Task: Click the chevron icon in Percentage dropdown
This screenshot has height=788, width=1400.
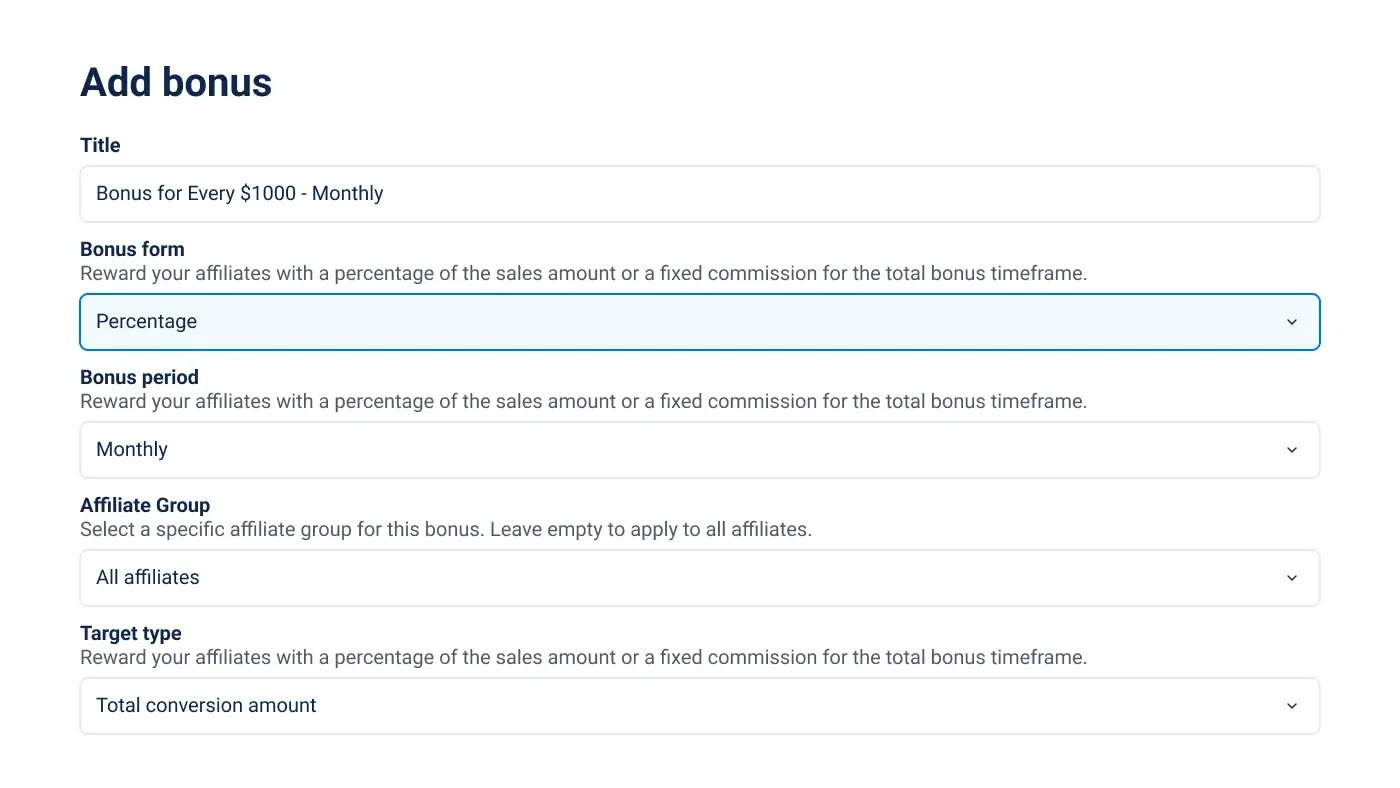Action: [1291, 322]
